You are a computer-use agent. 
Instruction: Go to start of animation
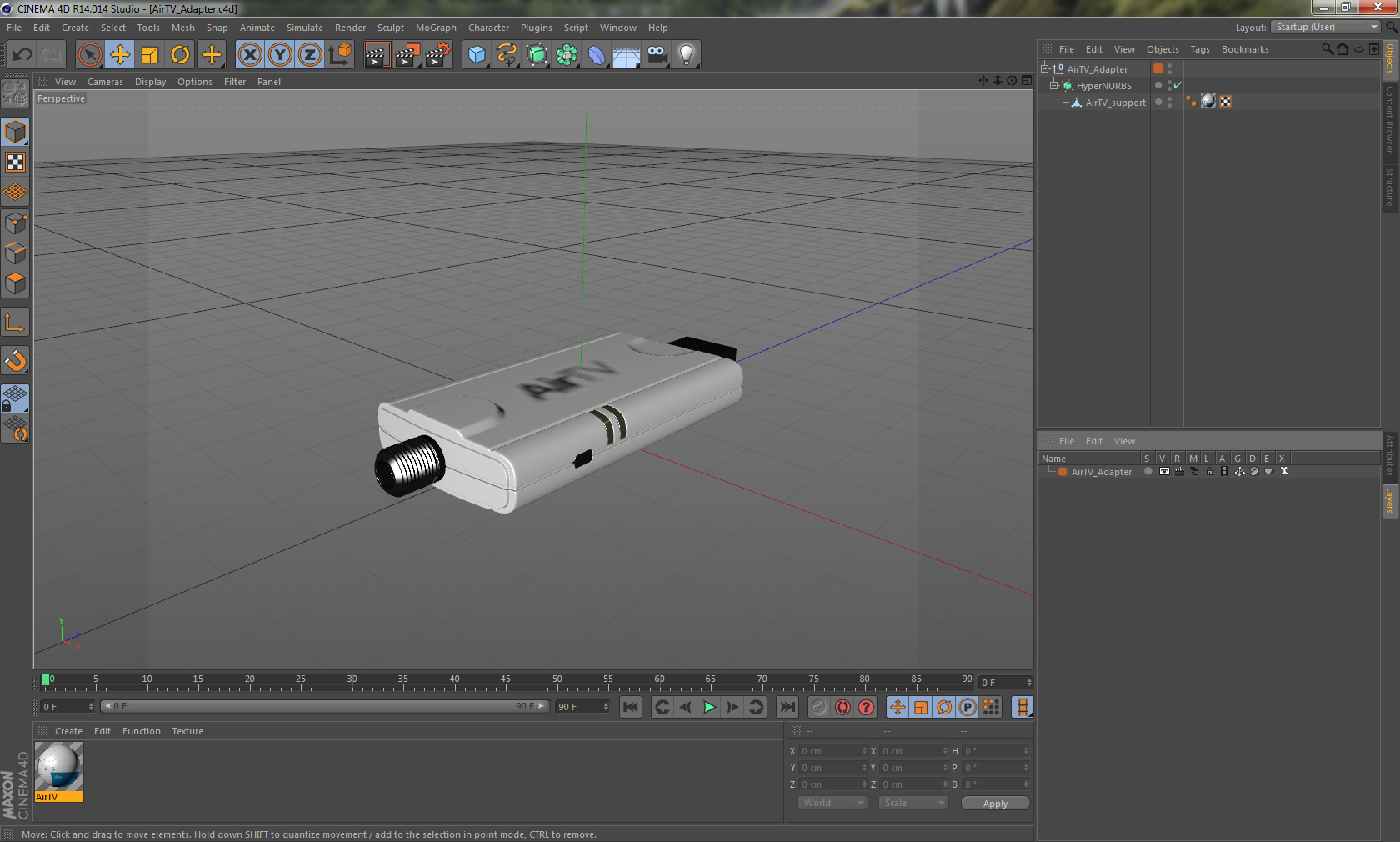pos(631,707)
